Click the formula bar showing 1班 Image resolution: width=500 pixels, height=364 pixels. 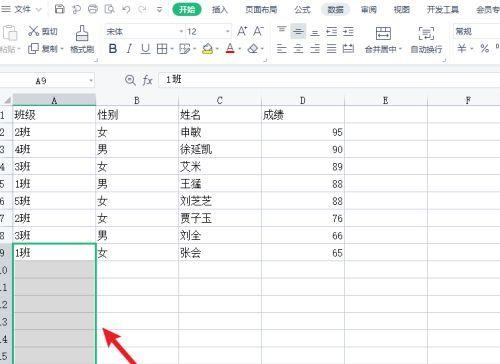pos(329,80)
